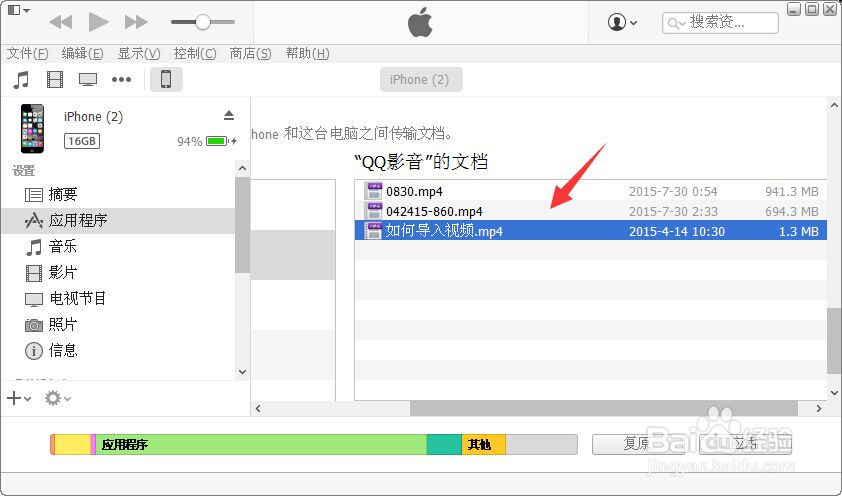842x496 pixels.
Task: Open the Music library icon
Action: [x=21, y=80]
